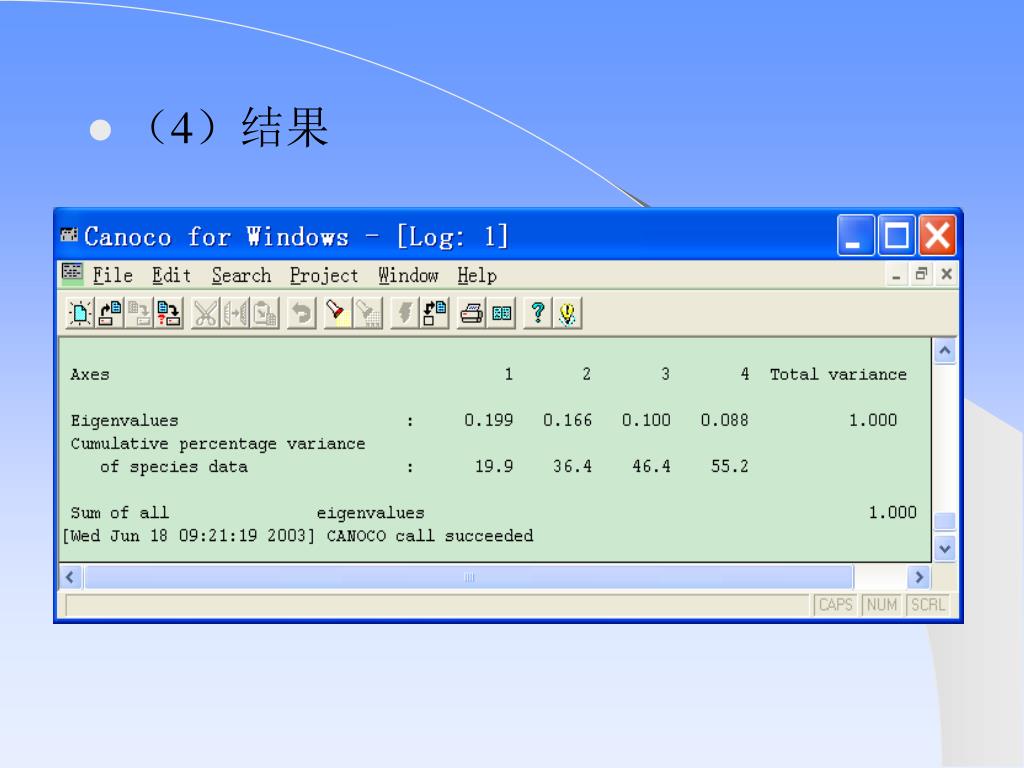1024x768 pixels.
Task: Click the vertical scrollbar thumb
Action: coord(944,521)
